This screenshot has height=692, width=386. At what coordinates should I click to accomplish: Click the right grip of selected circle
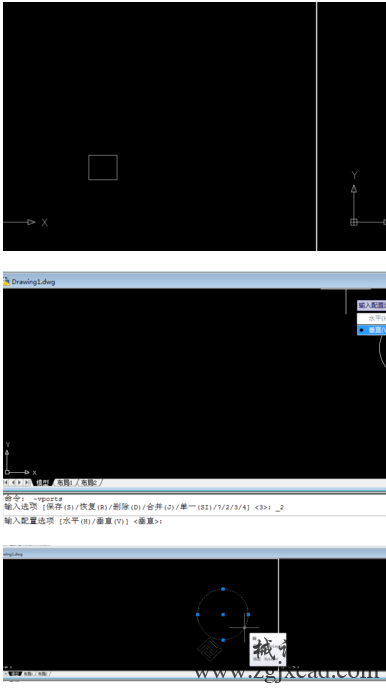[248, 614]
